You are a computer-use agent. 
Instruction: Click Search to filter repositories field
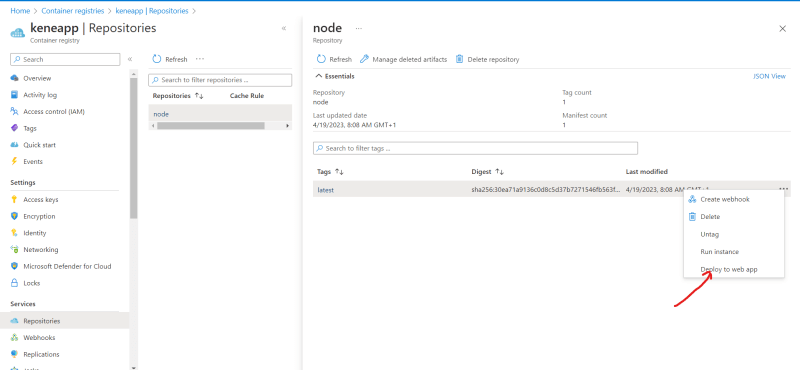220,80
